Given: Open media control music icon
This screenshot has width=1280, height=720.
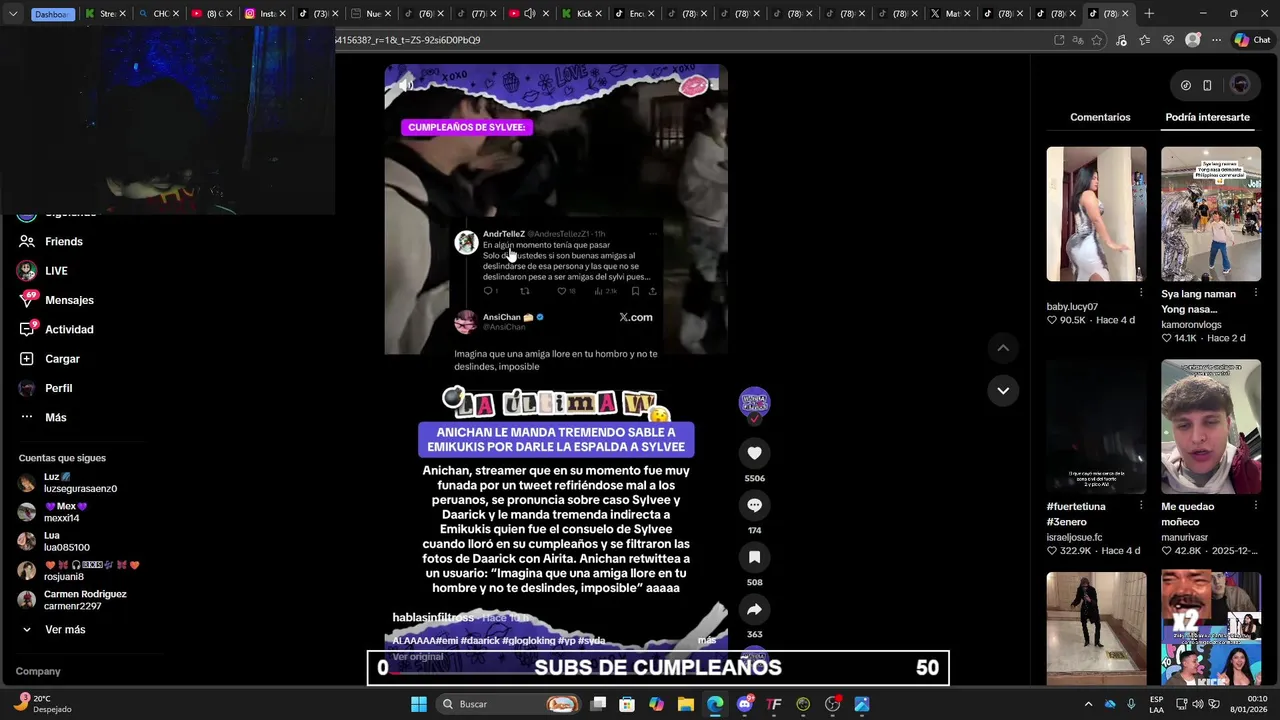Looking at the screenshot, I should pos(1121,40).
